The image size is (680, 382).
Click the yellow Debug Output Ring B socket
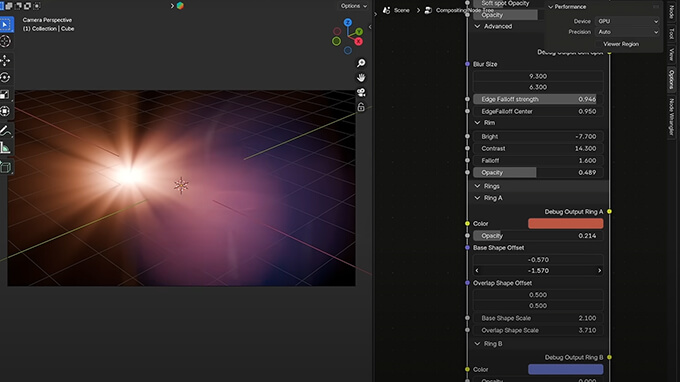pyautogui.click(x=609, y=357)
